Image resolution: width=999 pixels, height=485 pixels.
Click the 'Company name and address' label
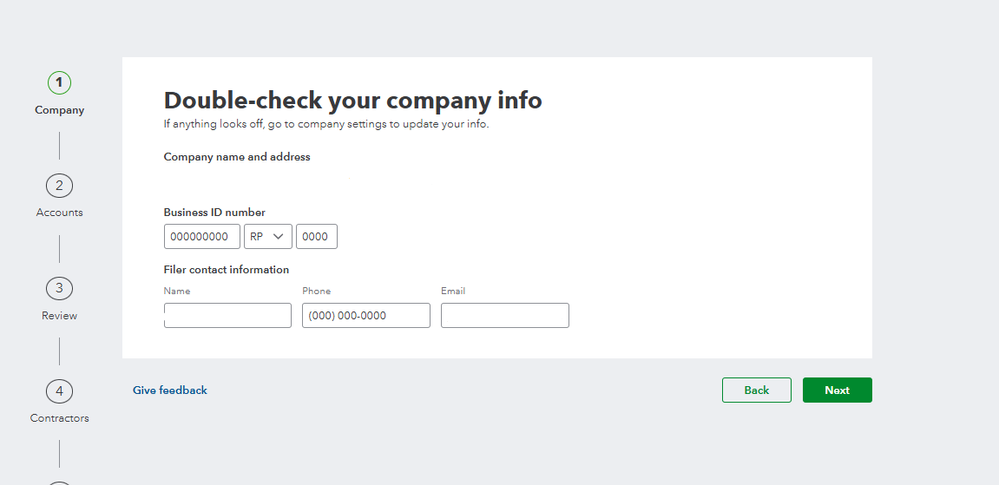(237, 157)
